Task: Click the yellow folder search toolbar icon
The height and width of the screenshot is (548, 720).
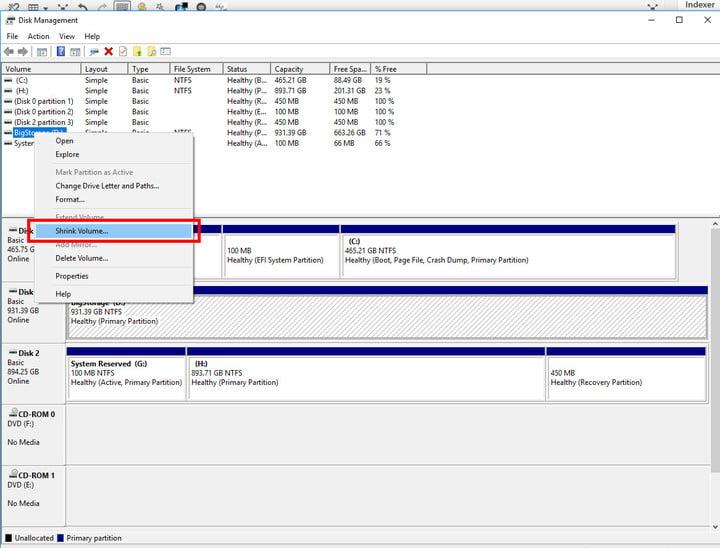Action: [x=152, y=51]
